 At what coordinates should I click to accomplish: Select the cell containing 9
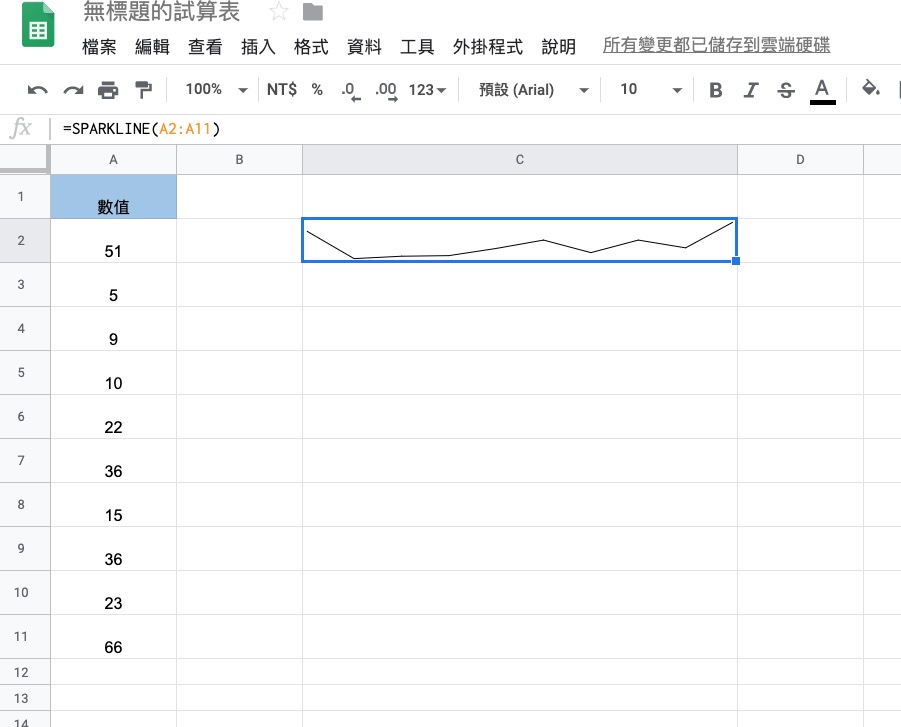pyautogui.click(x=113, y=329)
